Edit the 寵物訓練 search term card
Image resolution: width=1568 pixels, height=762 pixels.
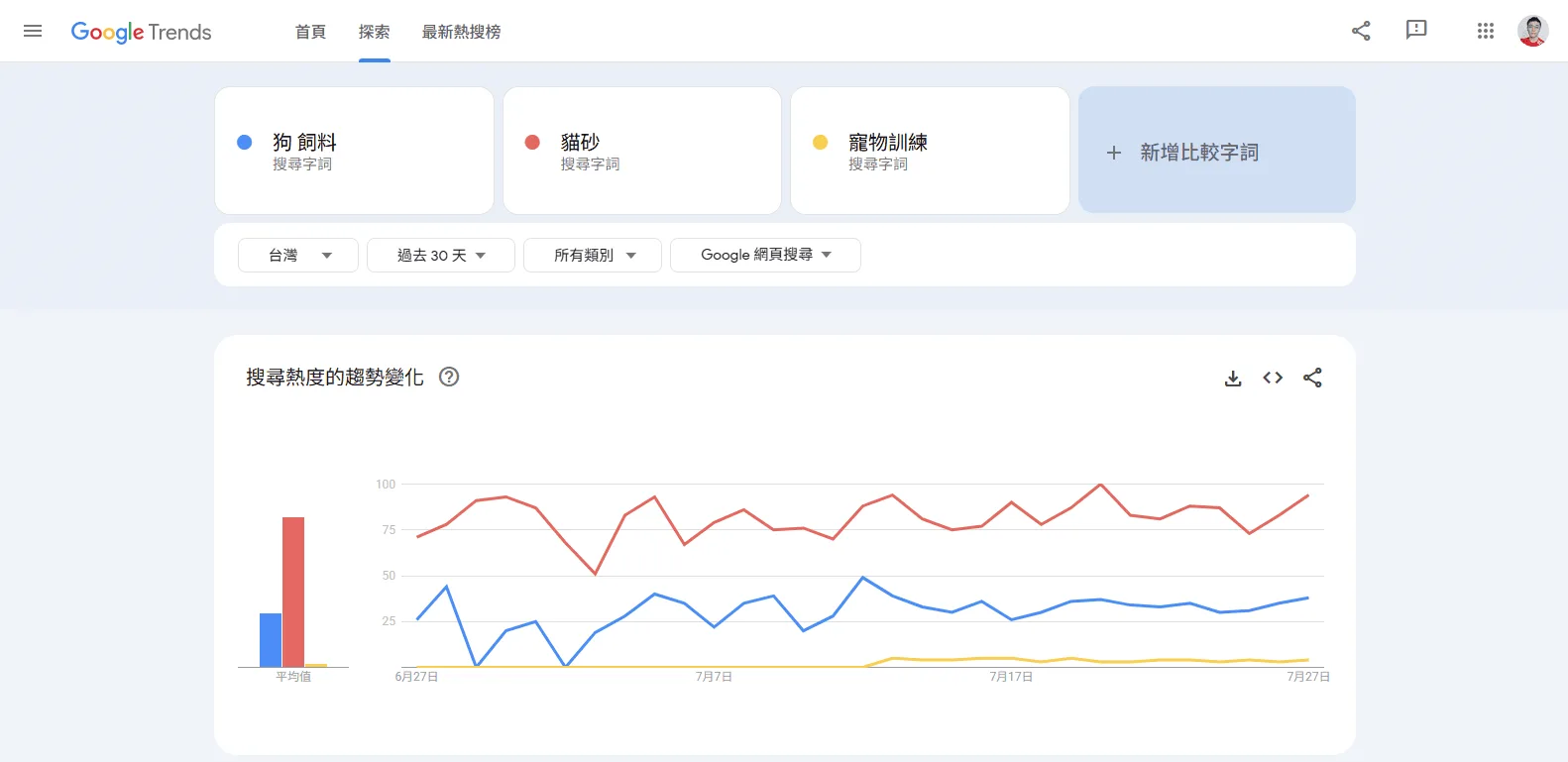click(x=930, y=151)
